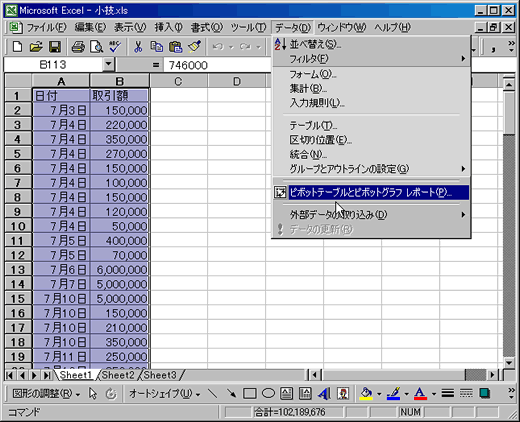Image resolution: width=520 pixels, height=422 pixels.
Task: Run the spelling check icon
Action: click(x=115, y=47)
